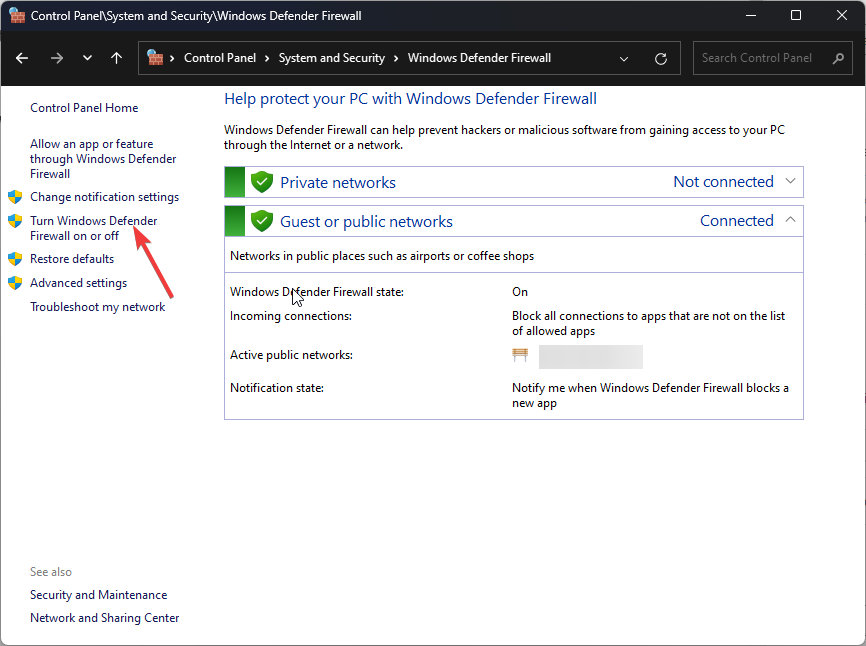This screenshot has width=866, height=646.
Task: Open the recent locations dropdown
Action: point(87,58)
